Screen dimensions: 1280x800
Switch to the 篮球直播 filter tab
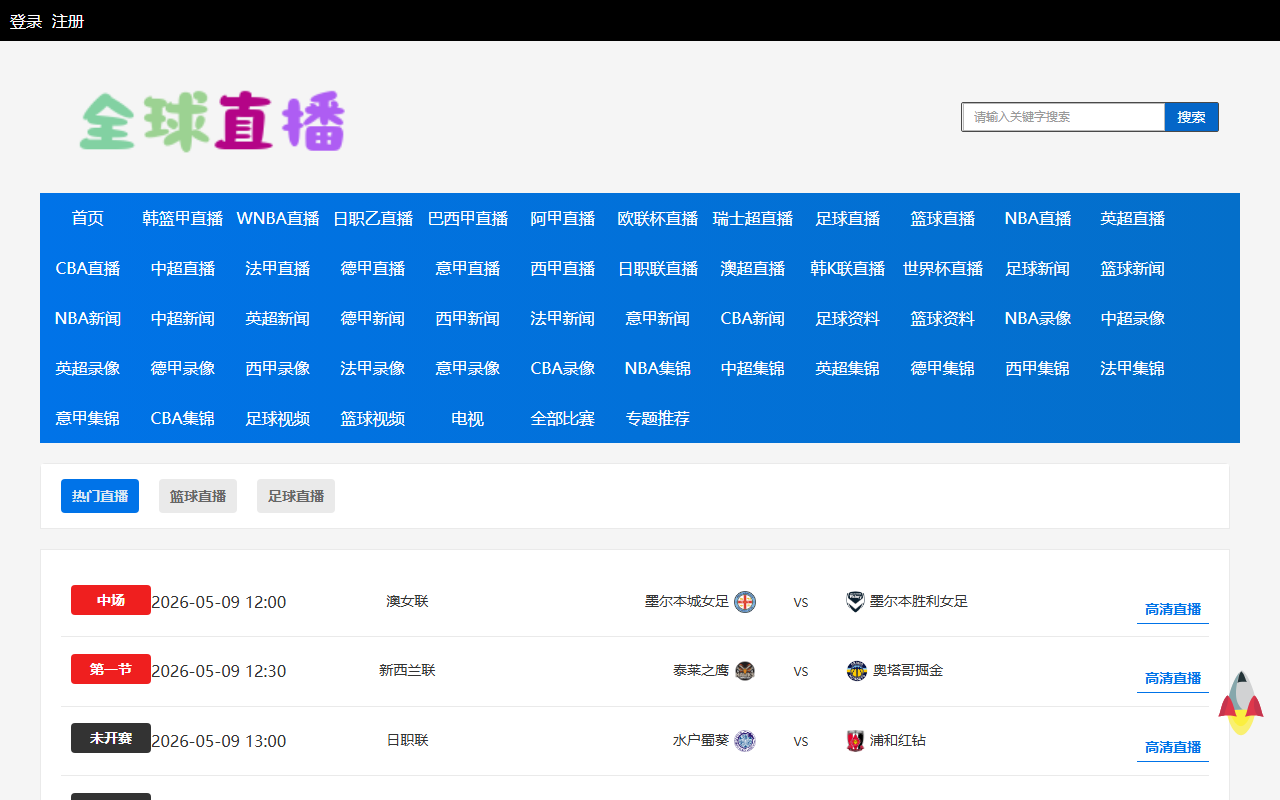tap(198, 496)
